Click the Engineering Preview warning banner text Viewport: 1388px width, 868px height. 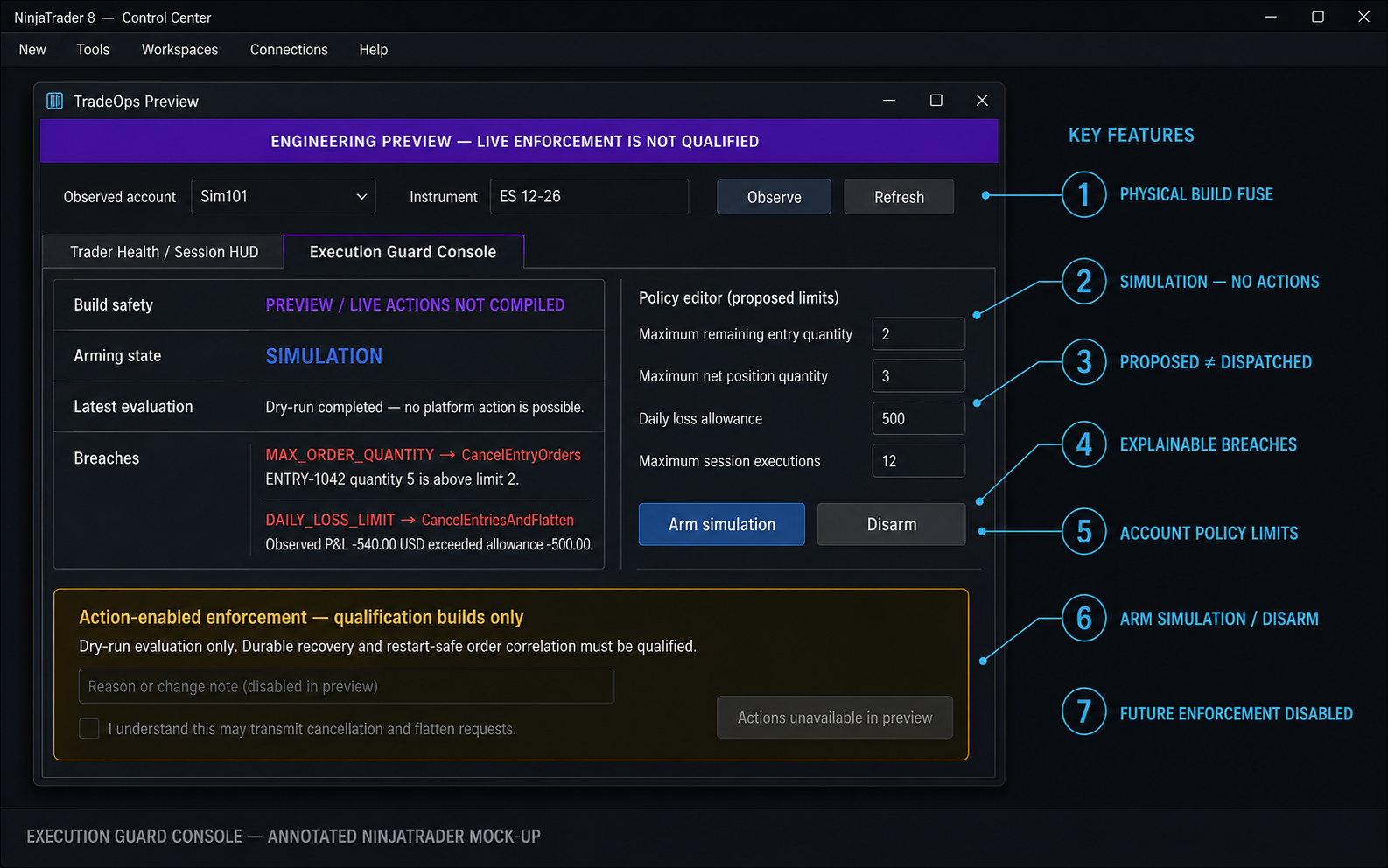click(x=515, y=141)
